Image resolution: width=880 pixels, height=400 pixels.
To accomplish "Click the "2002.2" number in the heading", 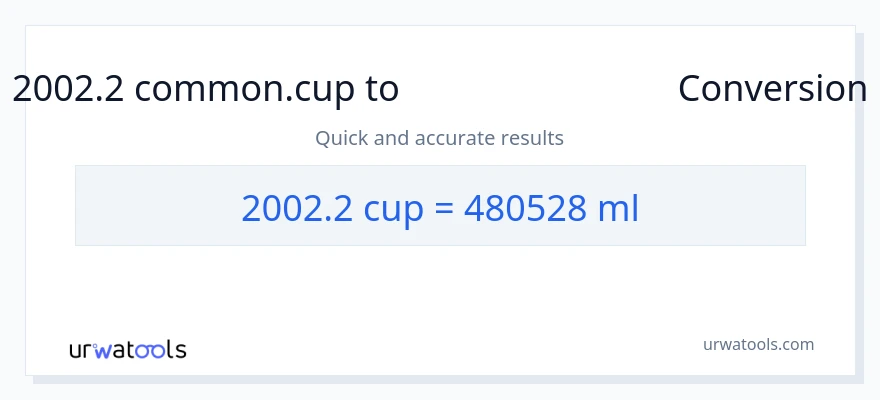I will click(x=68, y=89).
